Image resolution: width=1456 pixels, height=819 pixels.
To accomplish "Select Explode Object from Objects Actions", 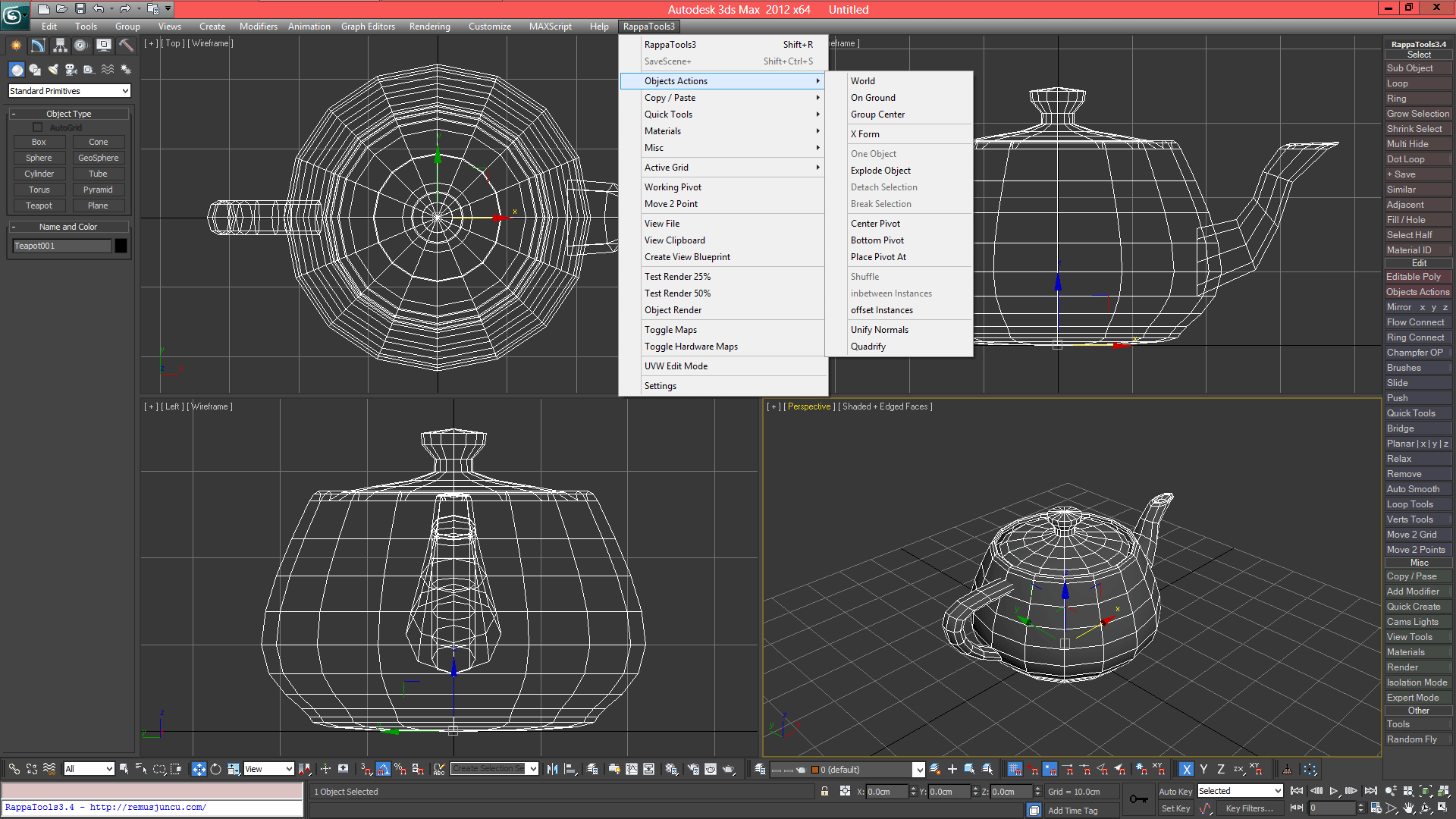I will [880, 170].
